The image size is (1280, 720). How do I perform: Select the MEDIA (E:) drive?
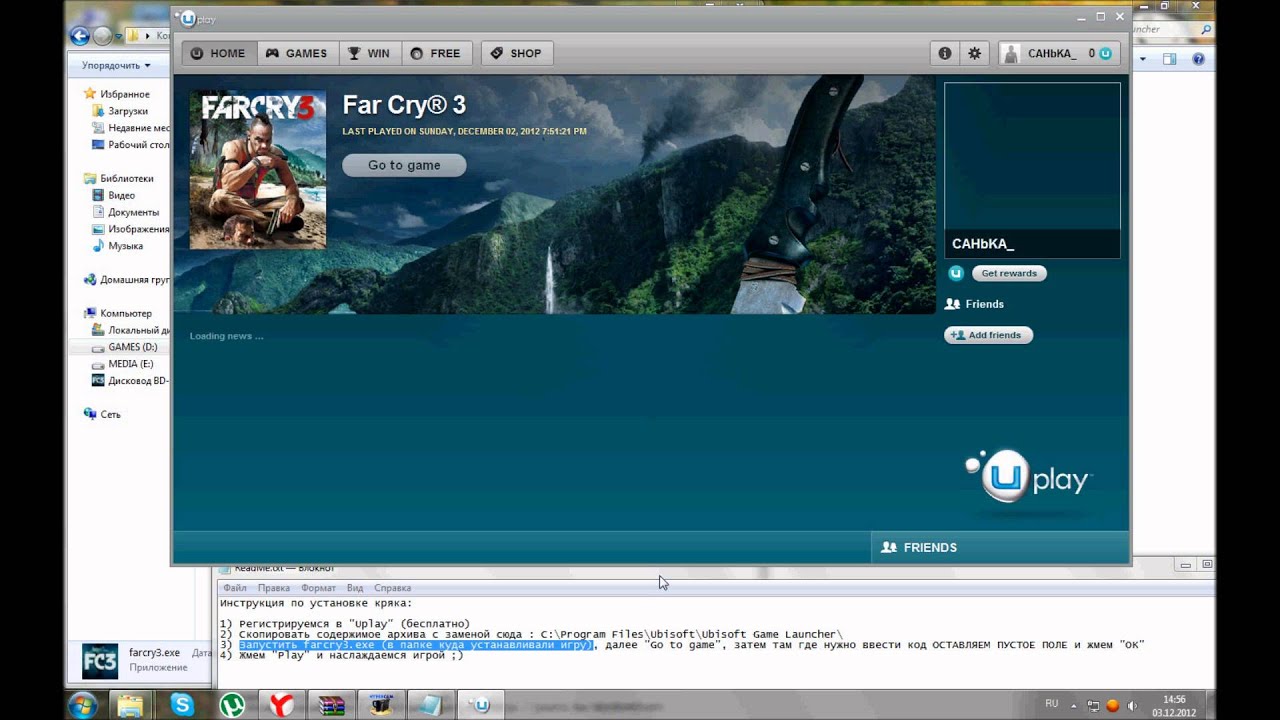122,364
